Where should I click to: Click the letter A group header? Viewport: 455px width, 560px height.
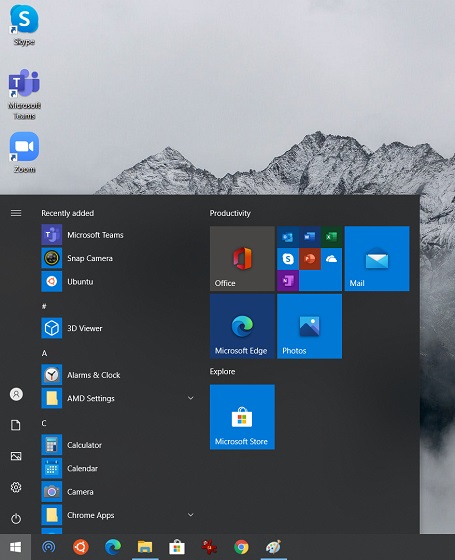[x=44, y=353]
